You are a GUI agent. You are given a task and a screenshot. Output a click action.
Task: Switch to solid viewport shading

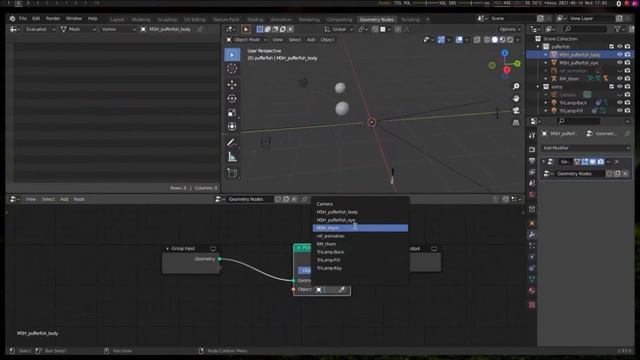495,40
